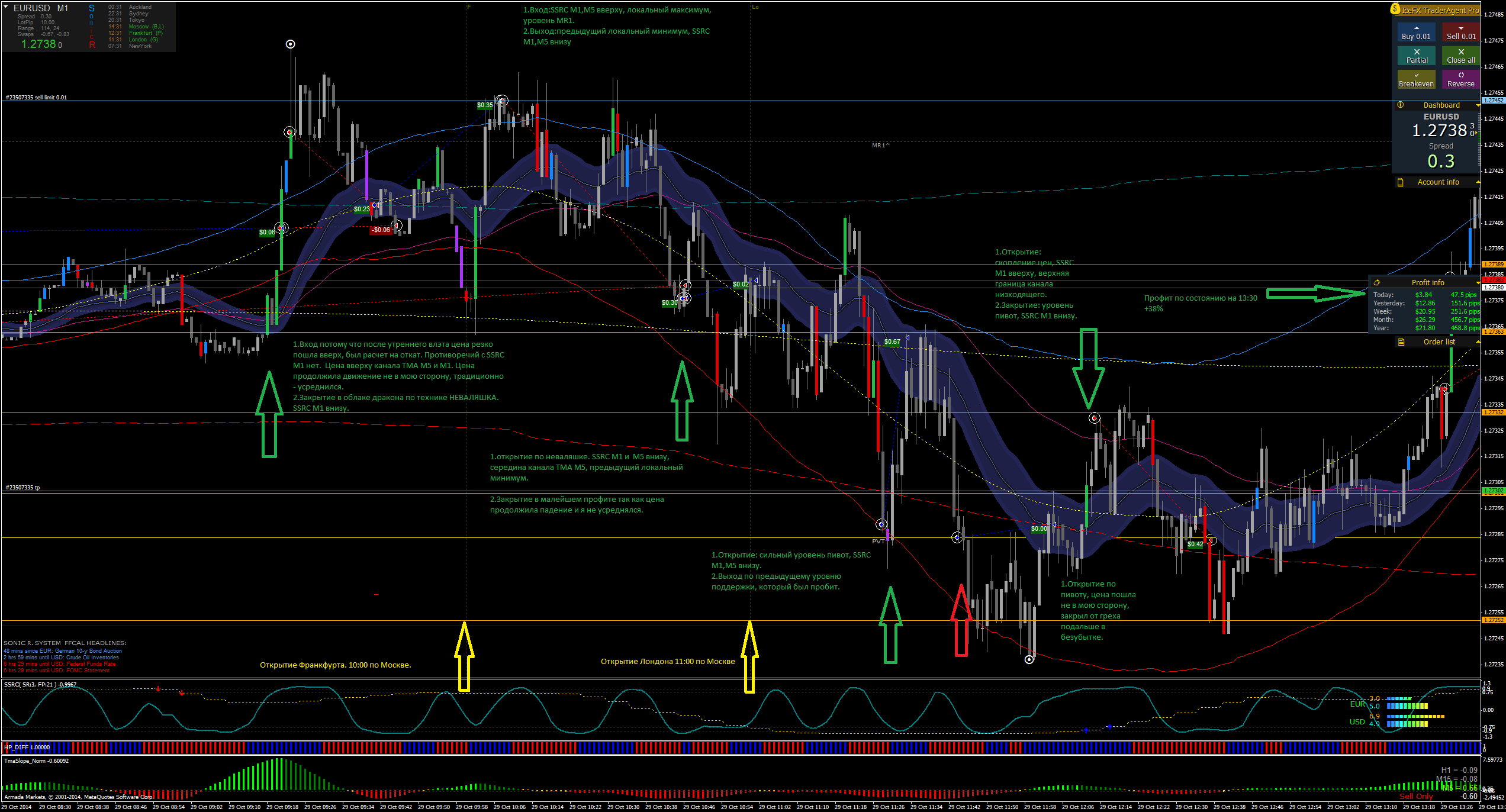Click the German 10-y Bond Auction headline

pos(63,651)
